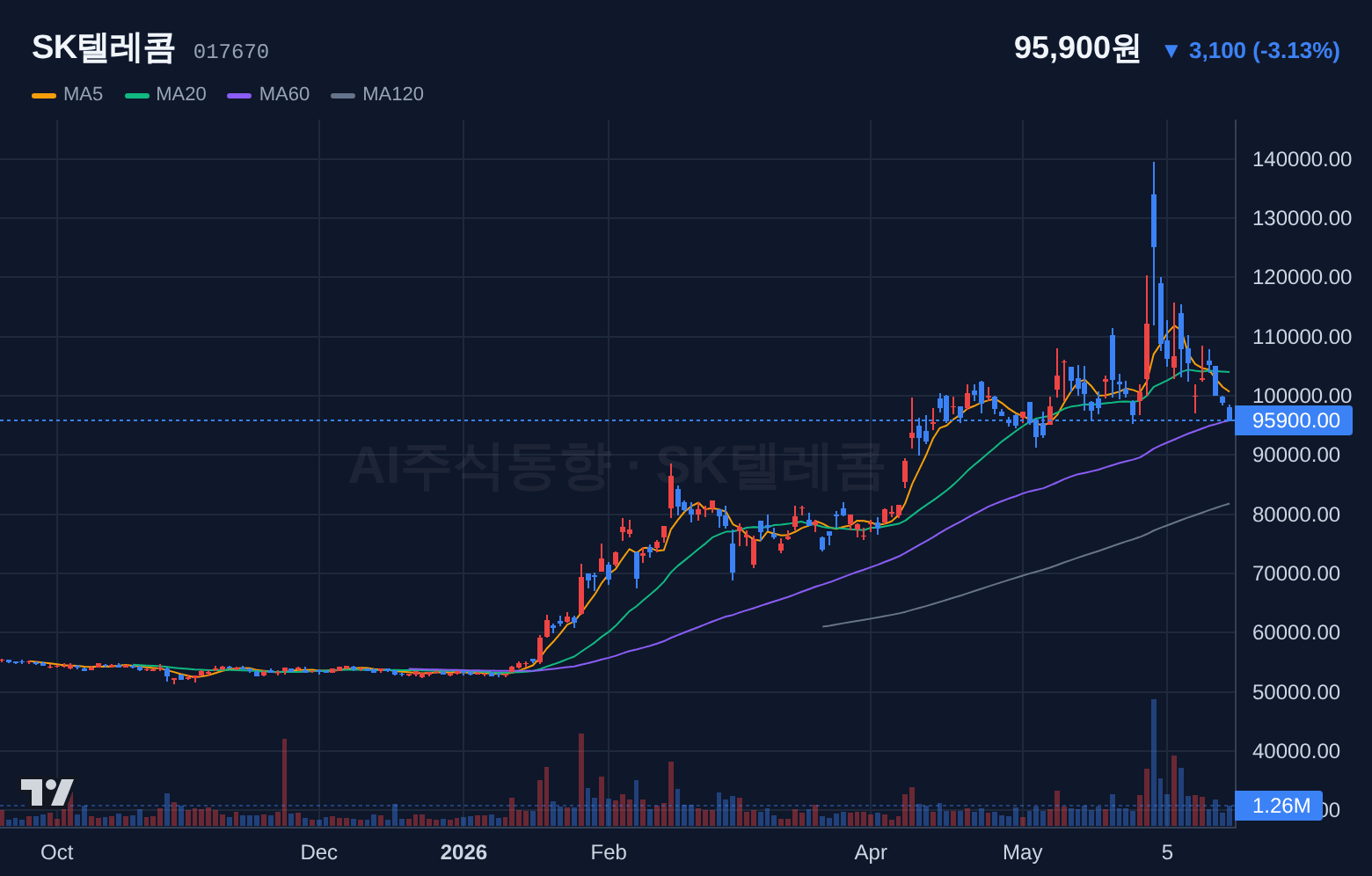The width and height of the screenshot is (1372, 876).
Task: Click the 50000.00 price axis label
Action: pyautogui.click(x=1296, y=692)
